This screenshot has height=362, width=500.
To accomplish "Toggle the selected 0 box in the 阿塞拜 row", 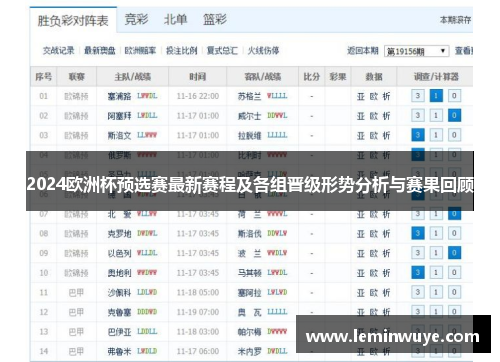I will pos(454,116).
